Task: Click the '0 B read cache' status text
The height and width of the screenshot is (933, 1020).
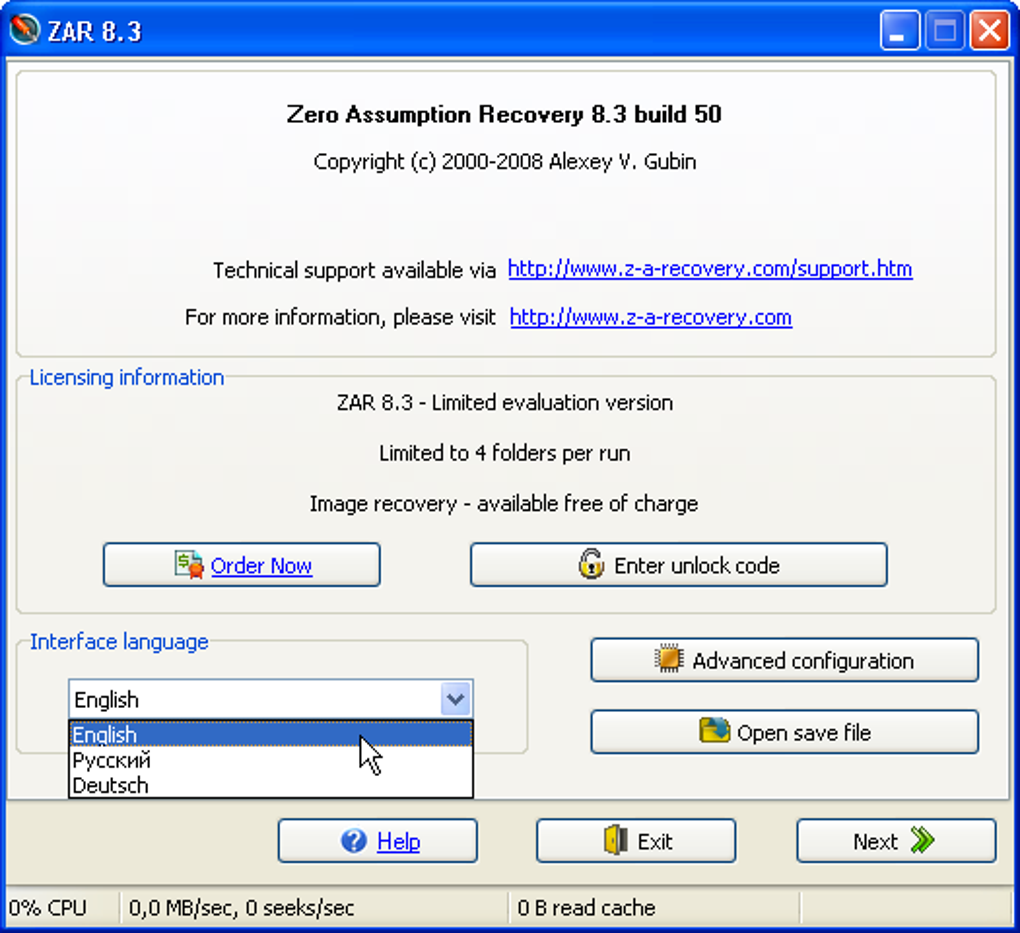Action: [586, 907]
